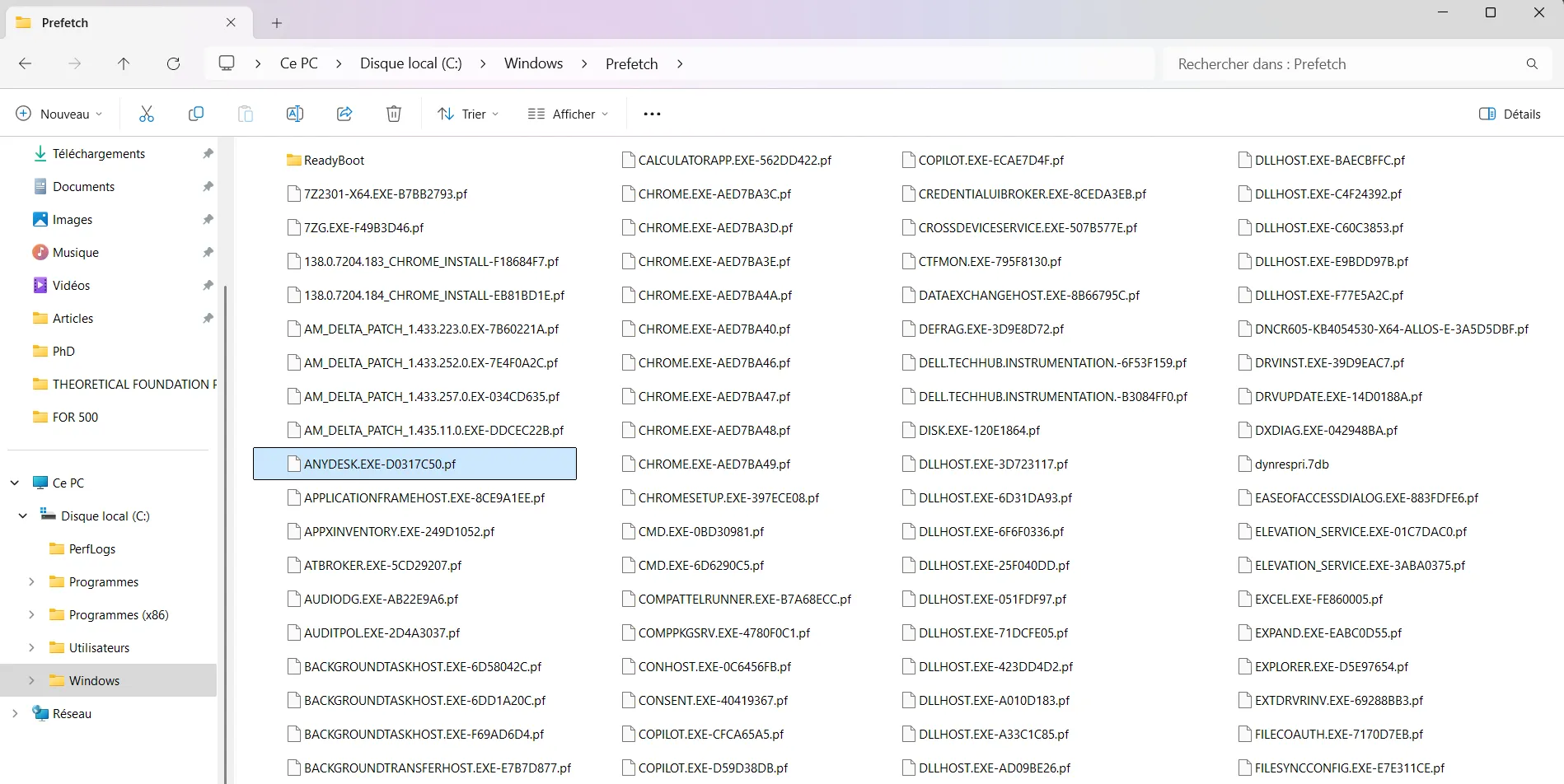Open the Nouveau button menu
The image size is (1564, 784).
(59, 114)
